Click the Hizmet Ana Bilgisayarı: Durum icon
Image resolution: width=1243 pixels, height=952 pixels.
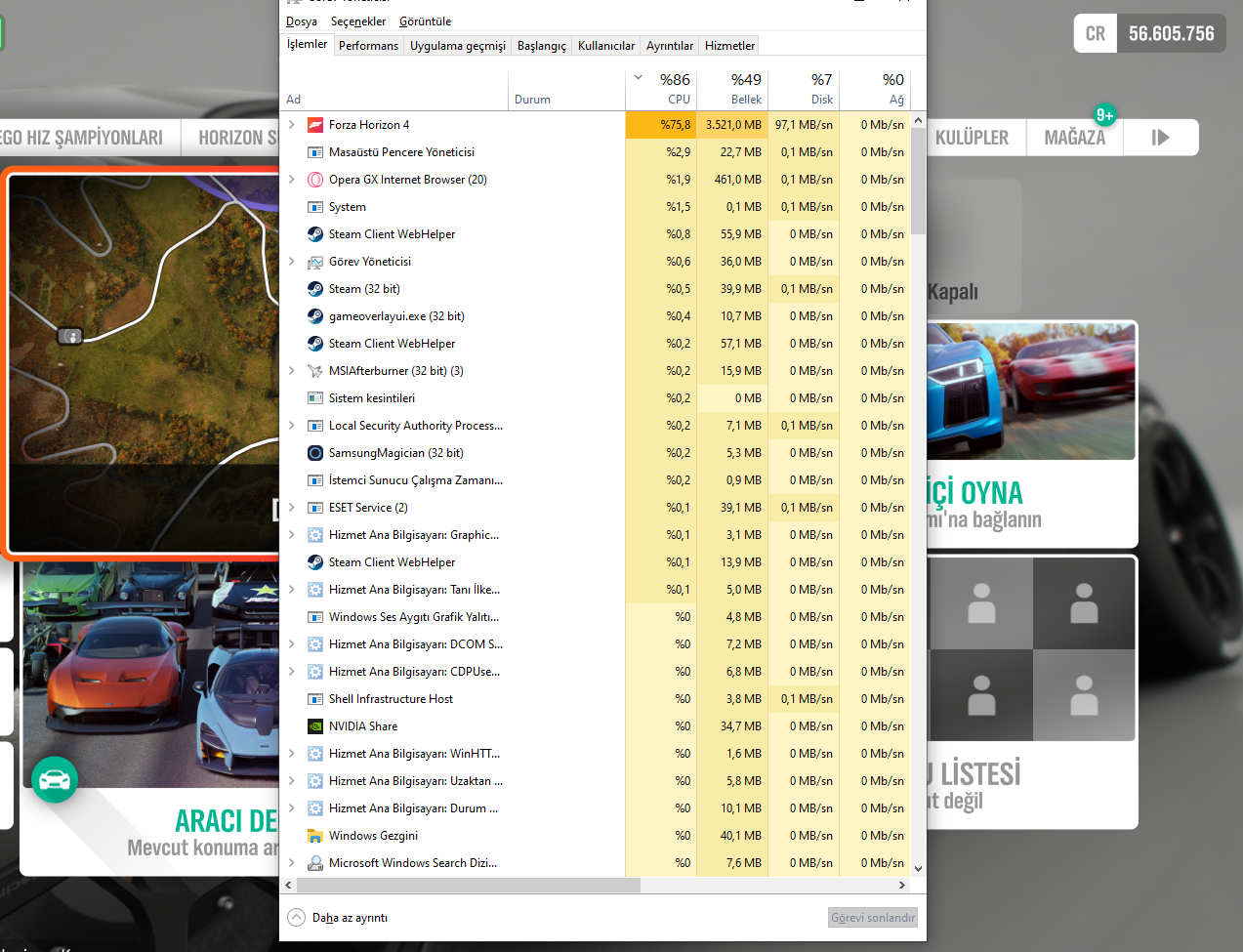click(x=315, y=808)
